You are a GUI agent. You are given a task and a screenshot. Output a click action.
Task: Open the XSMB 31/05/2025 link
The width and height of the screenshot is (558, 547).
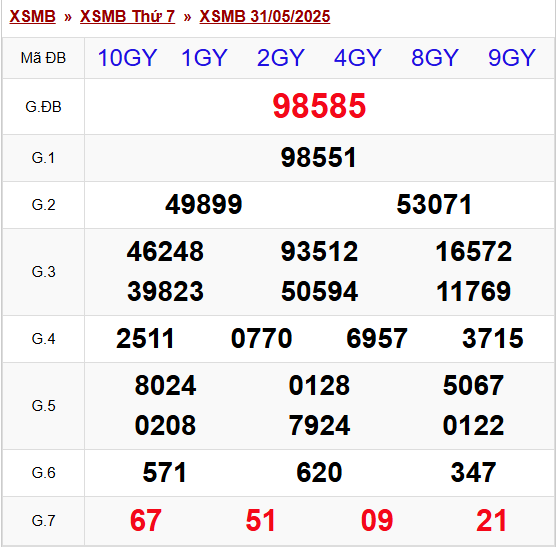(265, 16)
